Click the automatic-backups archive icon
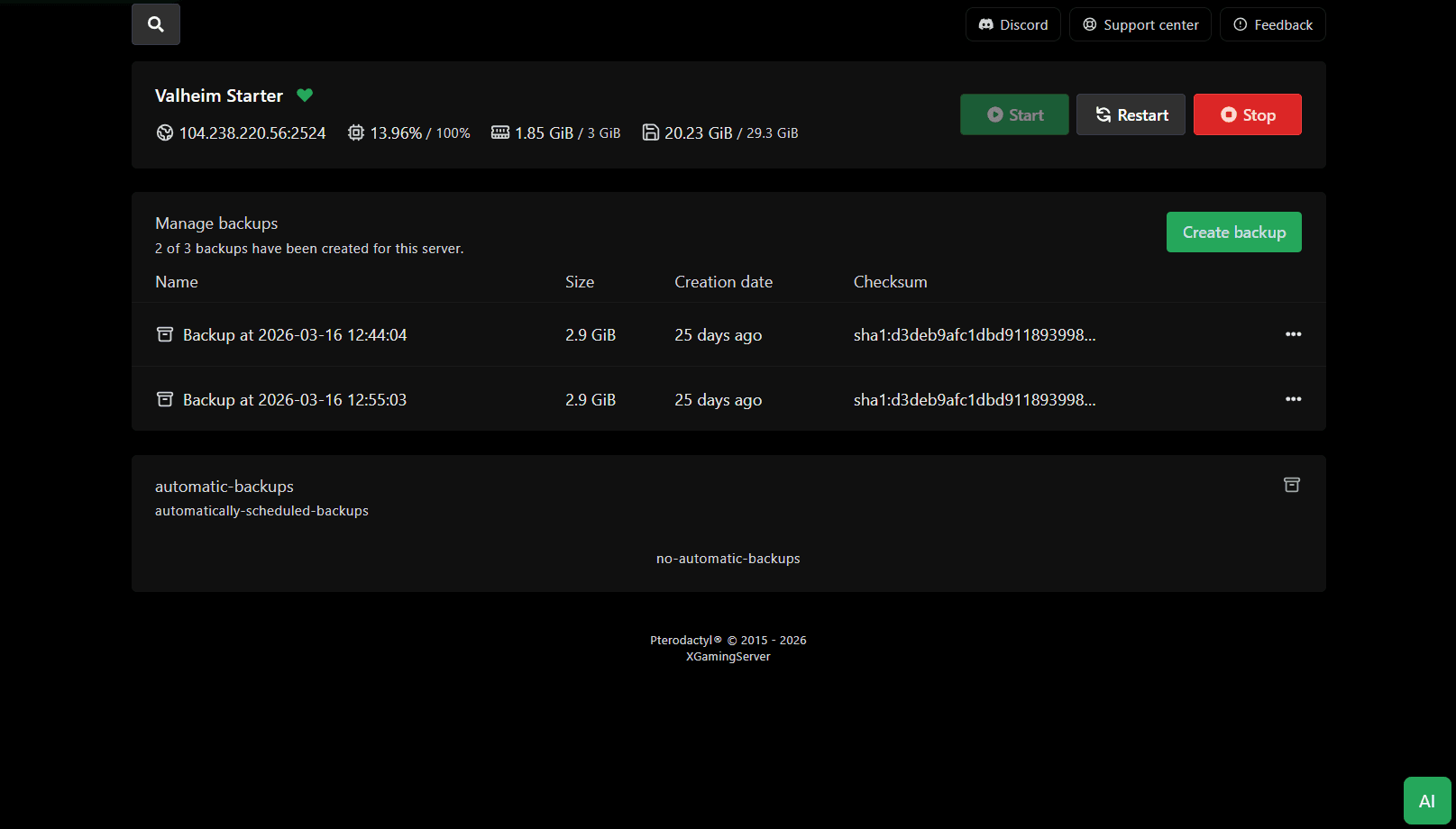Screen dimensions: 1456x829 1292,485
